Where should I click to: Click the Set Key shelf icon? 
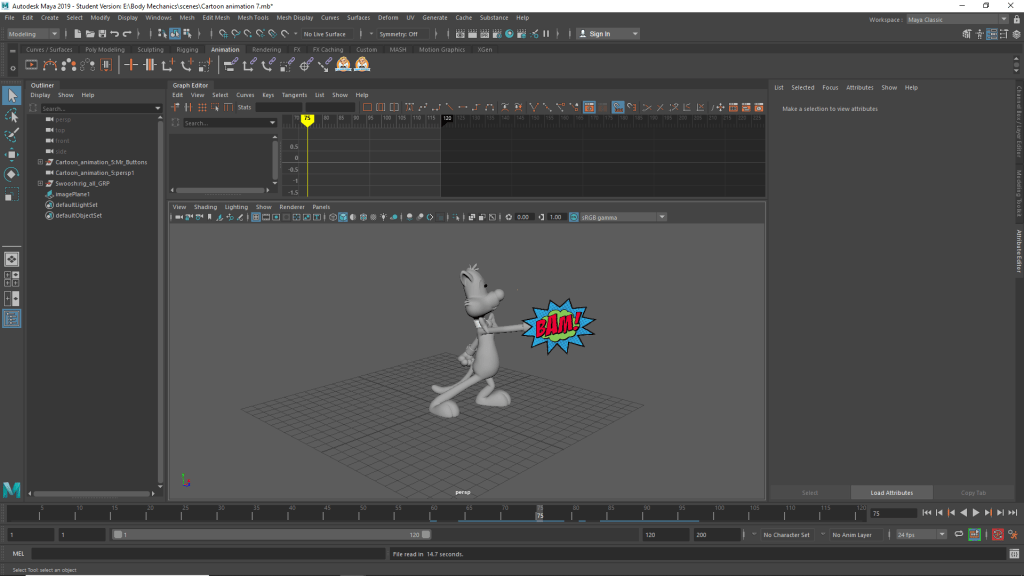130,65
